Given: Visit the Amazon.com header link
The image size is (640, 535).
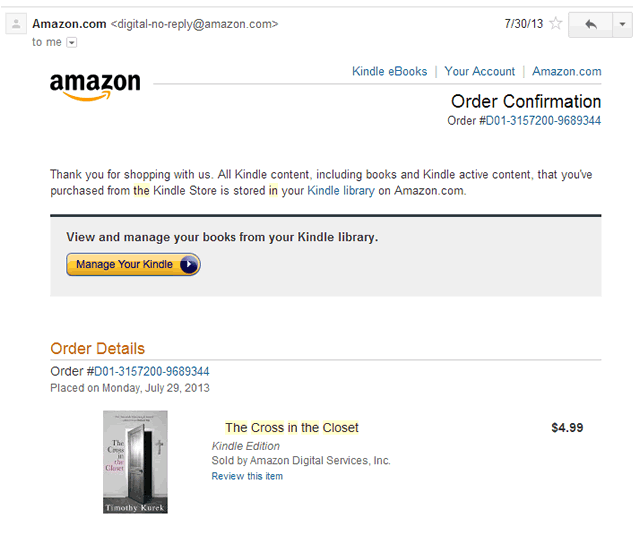Looking at the screenshot, I should pos(567,72).
